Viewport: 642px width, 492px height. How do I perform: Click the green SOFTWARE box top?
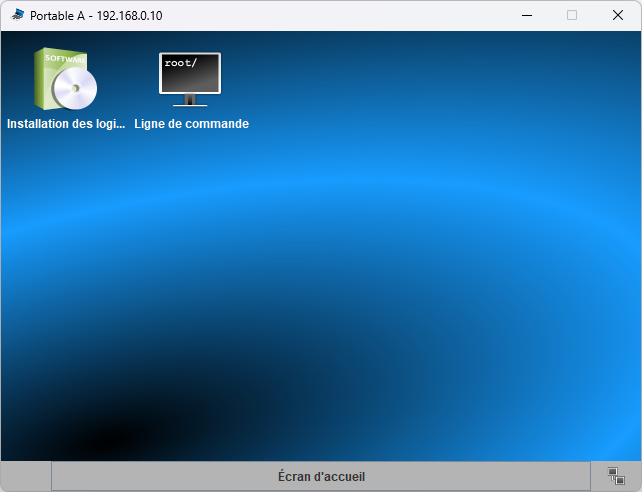62,57
